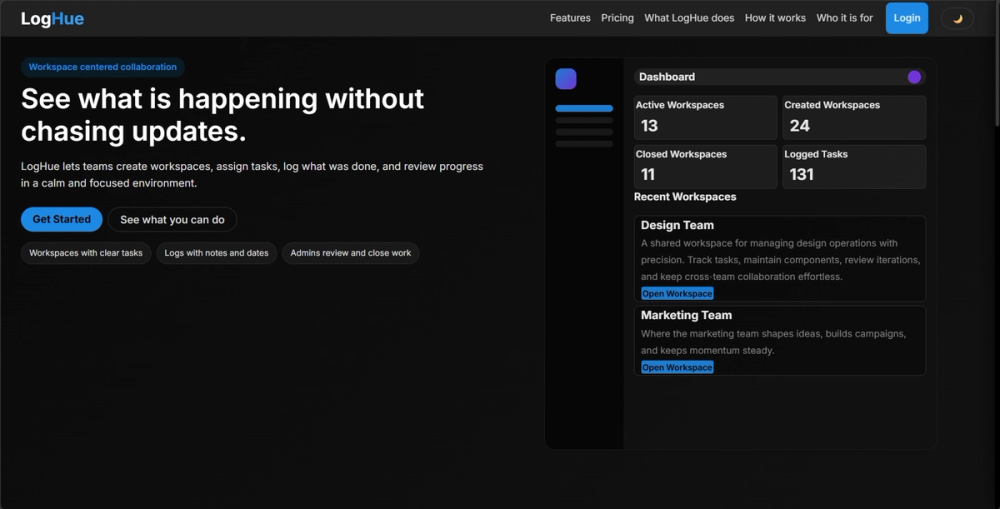This screenshot has width=1000, height=509.
Task: Click Open Workspace under Design Team
Action: point(677,293)
